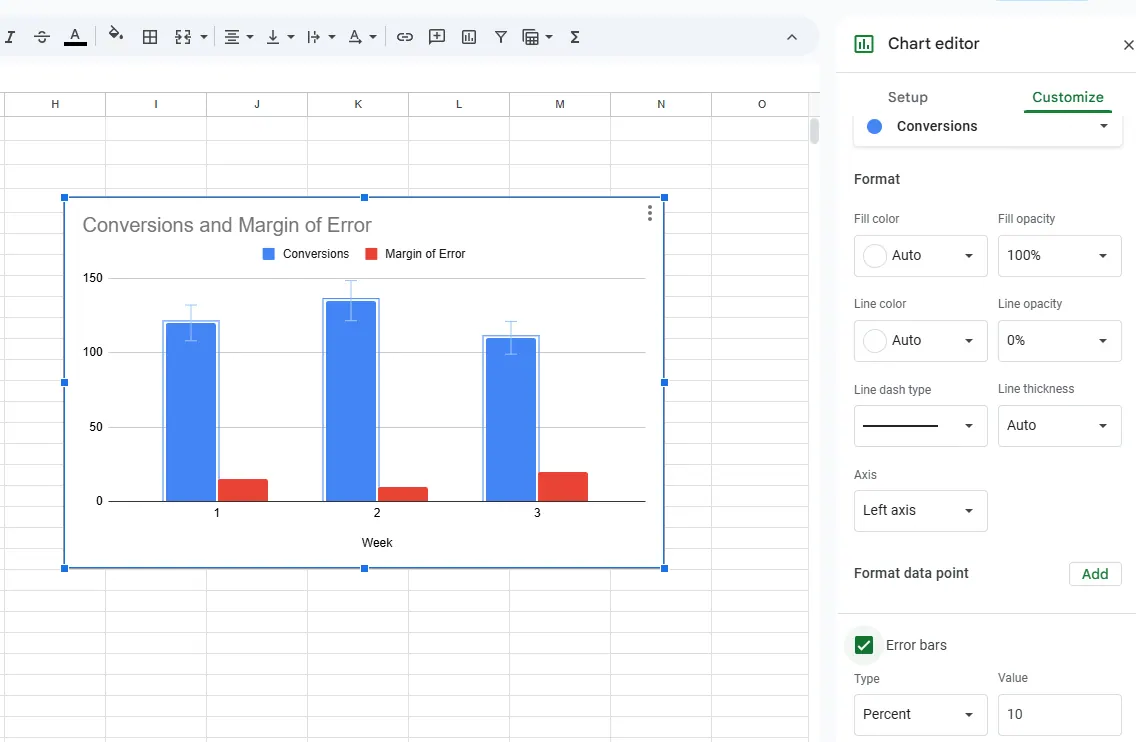Insert a comment from toolbar
The height and width of the screenshot is (742, 1136).
(x=437, y=37)
